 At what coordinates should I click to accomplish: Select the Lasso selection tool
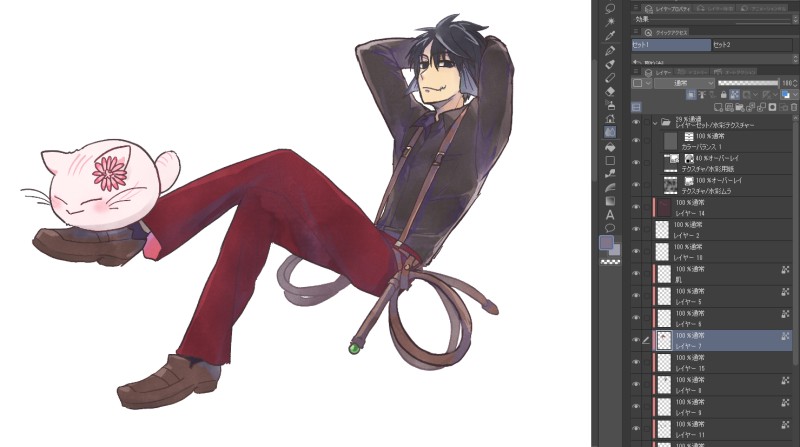(x=610, y=8)
